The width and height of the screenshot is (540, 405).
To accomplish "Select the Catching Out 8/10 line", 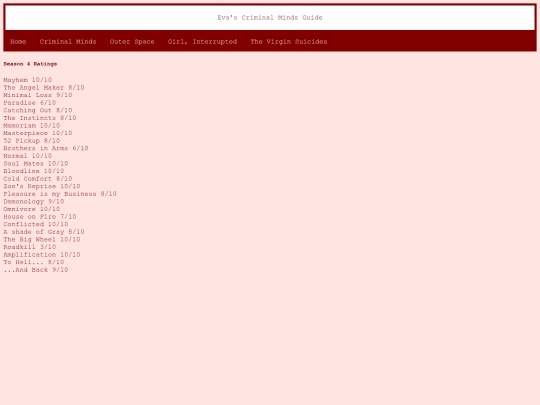I will click(38, 110).
